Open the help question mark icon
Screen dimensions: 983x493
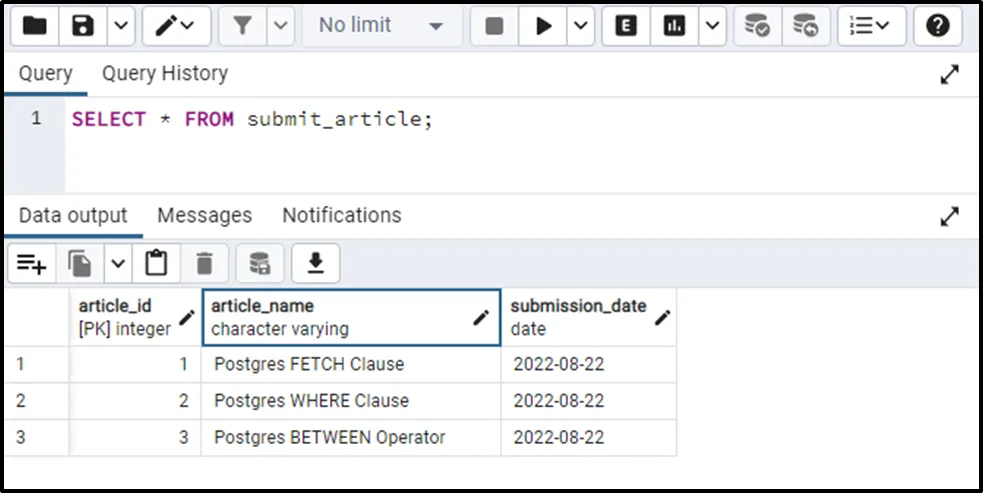click(x=937, y=26)
